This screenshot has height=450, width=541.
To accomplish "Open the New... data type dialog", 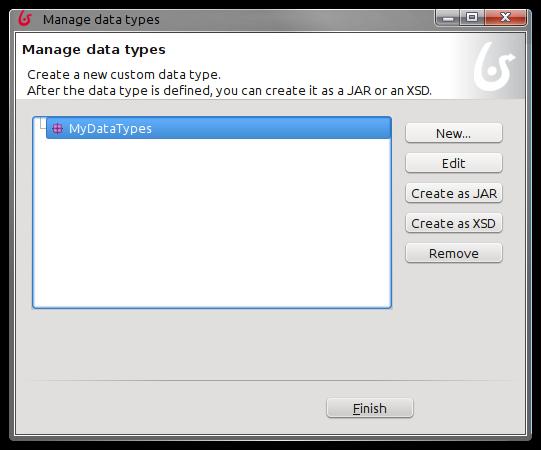I will pos(454,133).
